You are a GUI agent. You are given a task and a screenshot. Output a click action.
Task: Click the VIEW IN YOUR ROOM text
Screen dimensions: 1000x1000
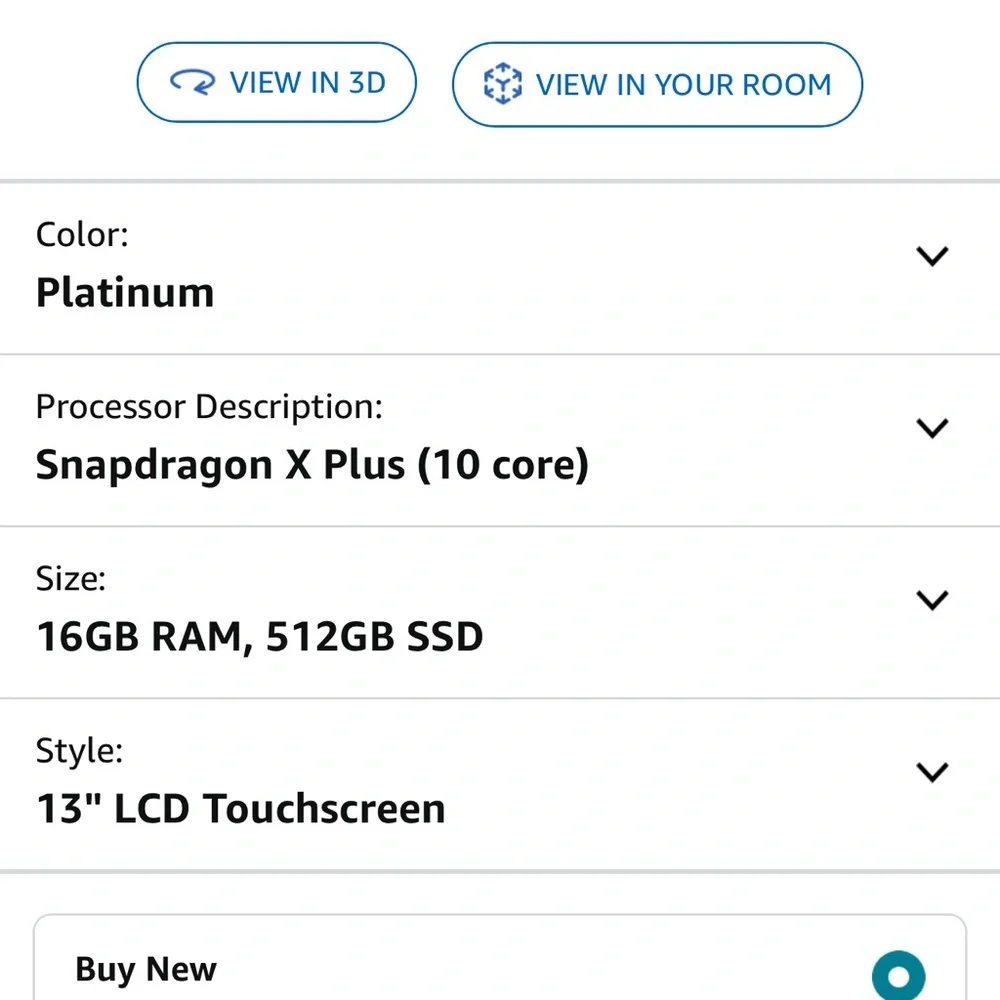click(684, 85)
